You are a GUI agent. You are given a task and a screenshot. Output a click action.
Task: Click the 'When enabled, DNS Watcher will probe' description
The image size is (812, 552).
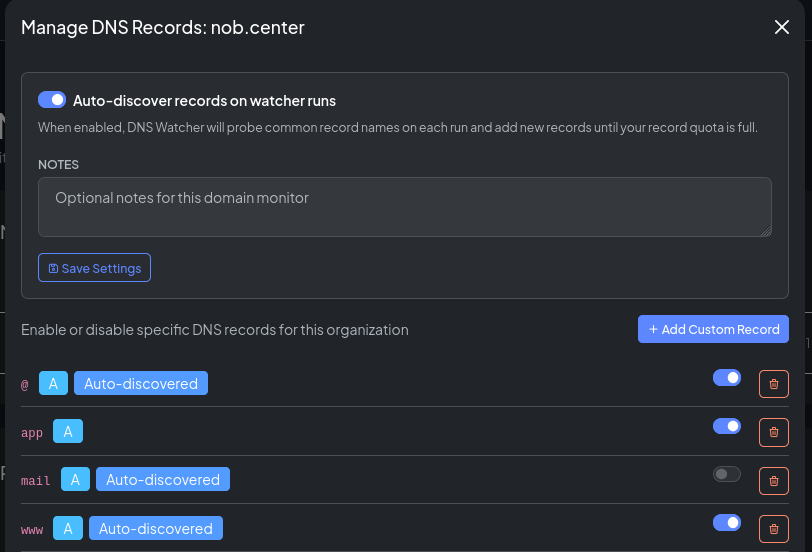[x=398, y=127]
